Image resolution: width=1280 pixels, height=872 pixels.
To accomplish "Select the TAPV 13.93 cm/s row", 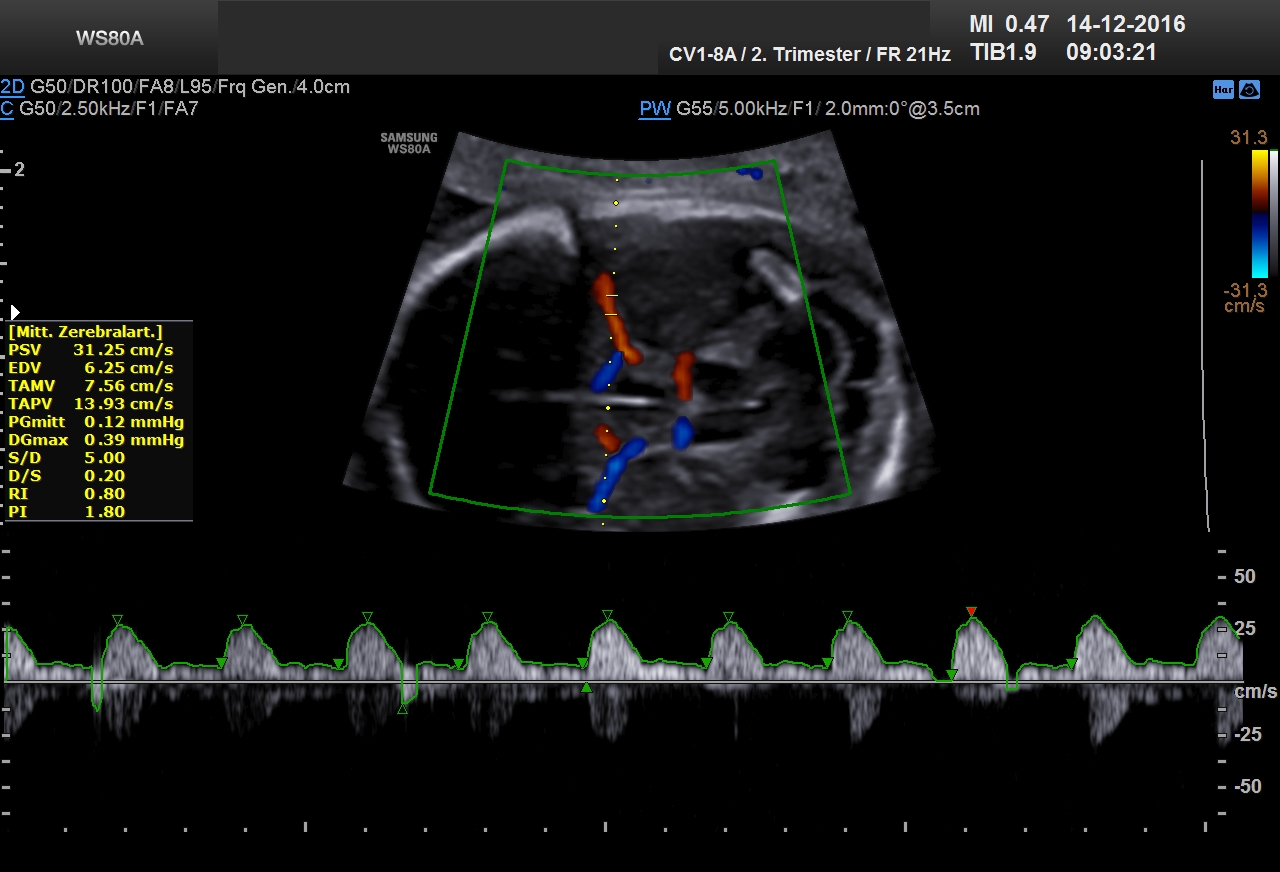I will tap(91, 403).
